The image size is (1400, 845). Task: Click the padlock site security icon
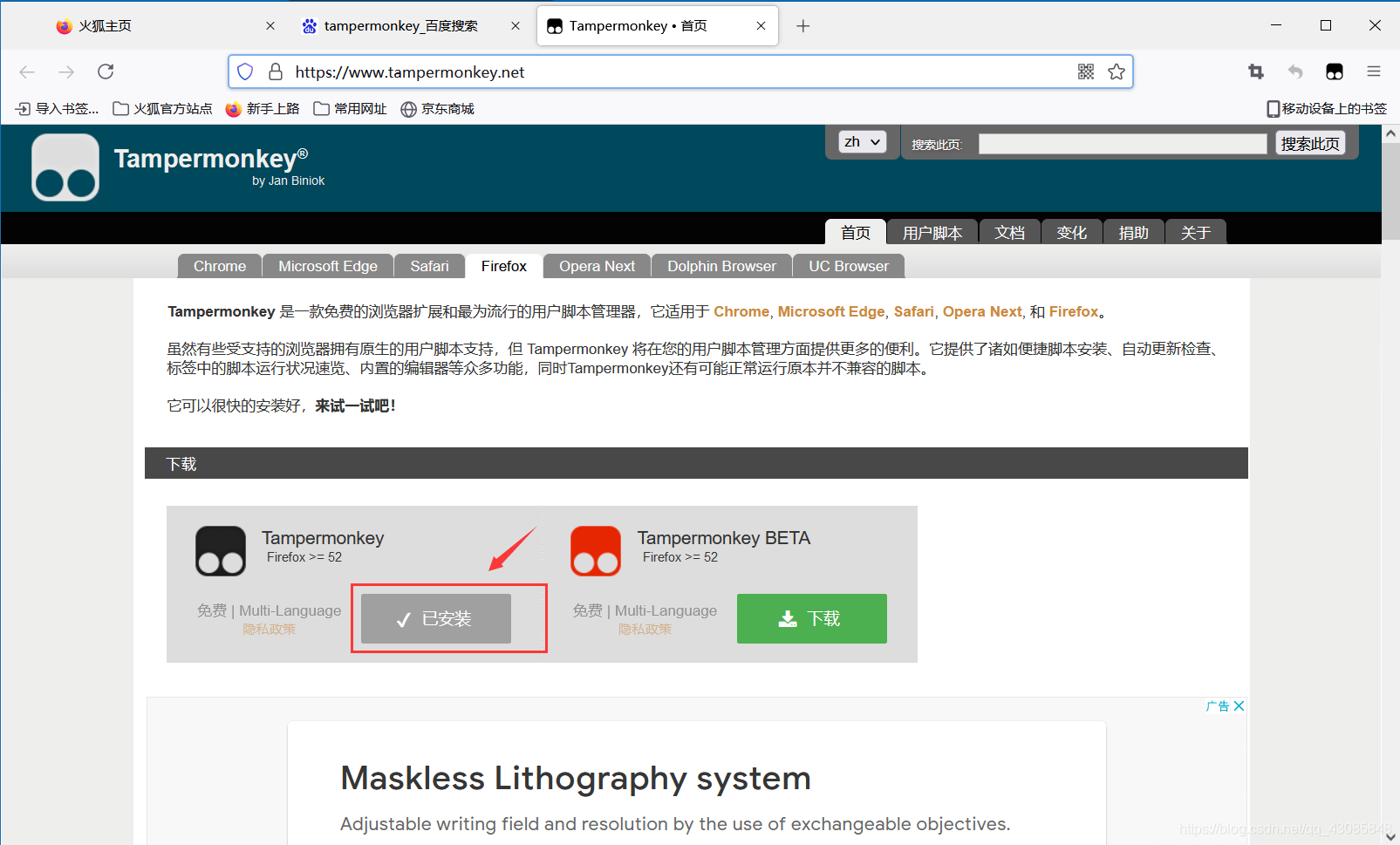click(x=276, y=72)
